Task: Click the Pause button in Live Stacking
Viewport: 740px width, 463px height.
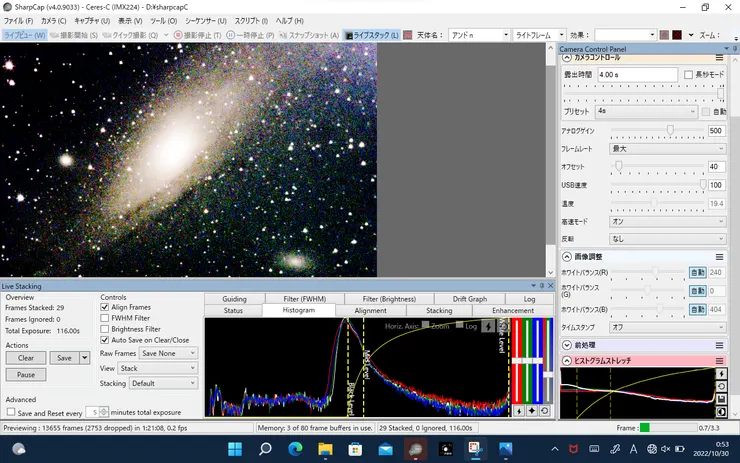Action: pyautogui.click(x=26, y=375)
